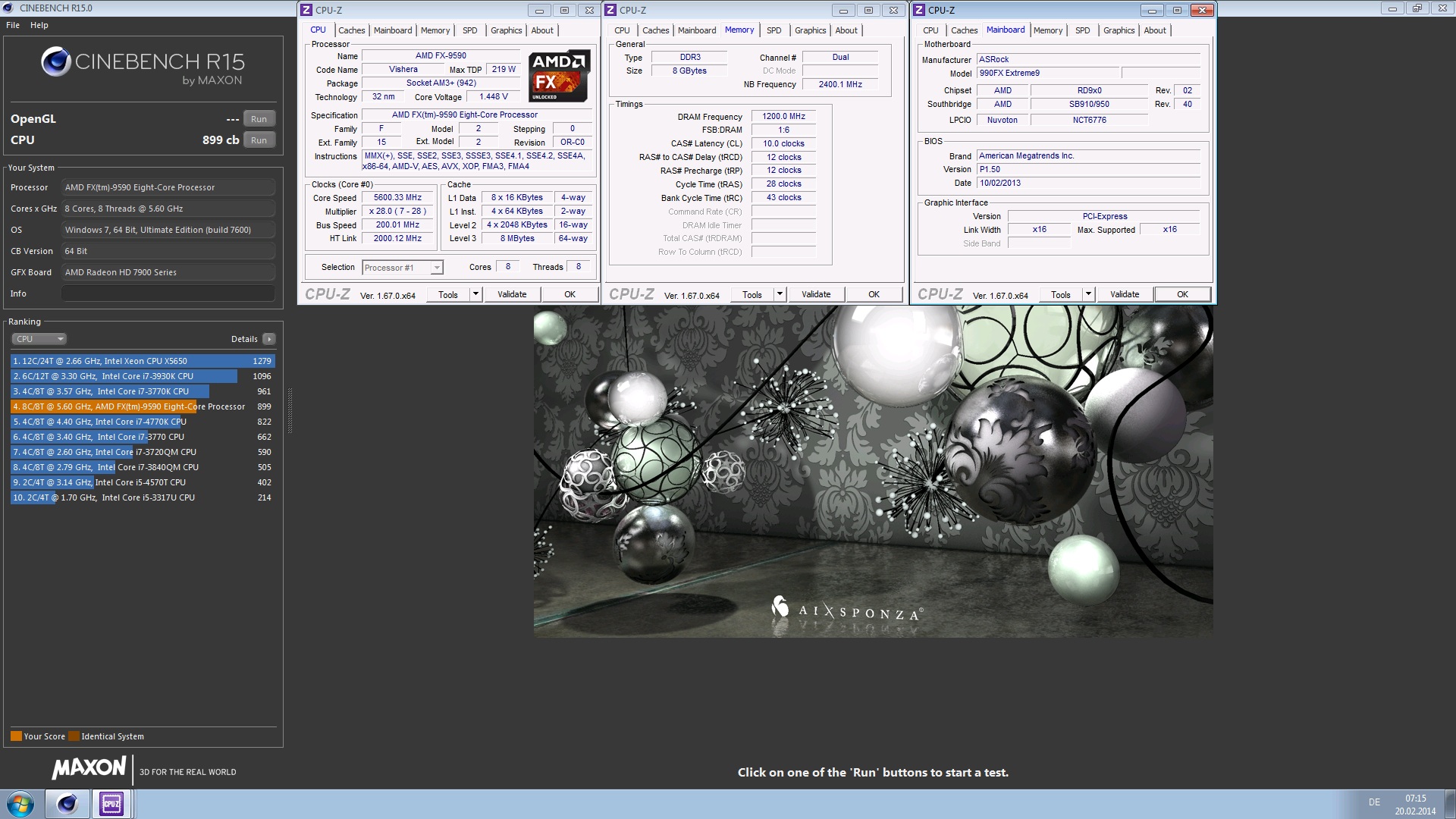
Task: Click the Cinebench taskbar icon
Action: (67, 804)
